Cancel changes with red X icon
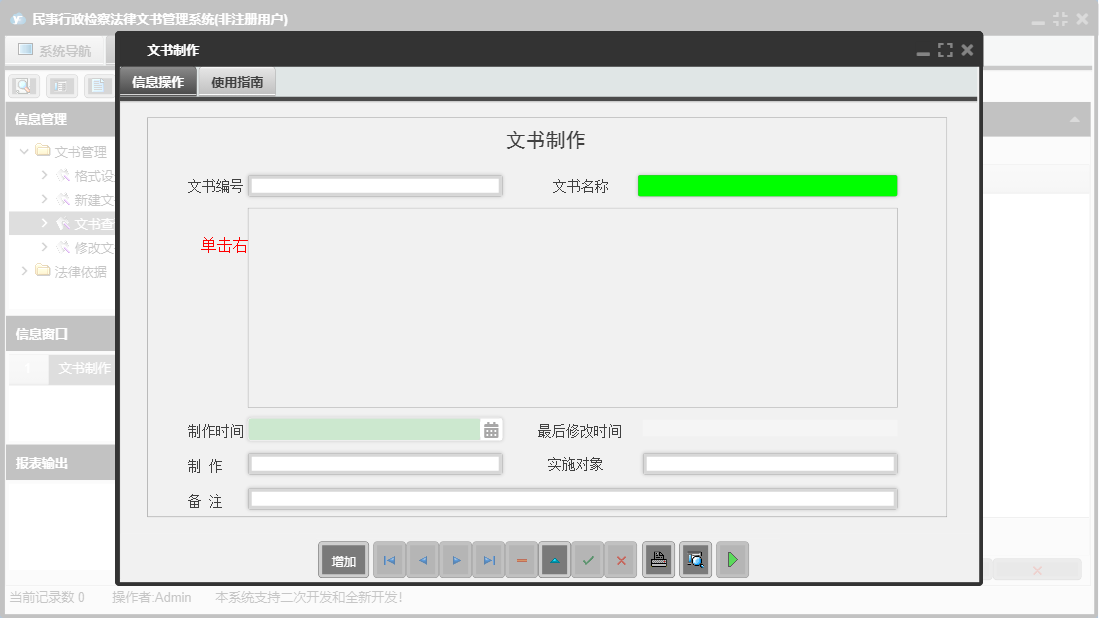The image size is (1099, 618). click(621, 559)
